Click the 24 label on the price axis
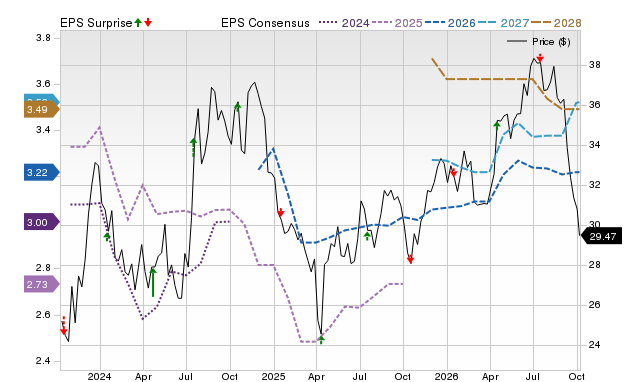The image size is (640, 382). [x=594, y=345]
